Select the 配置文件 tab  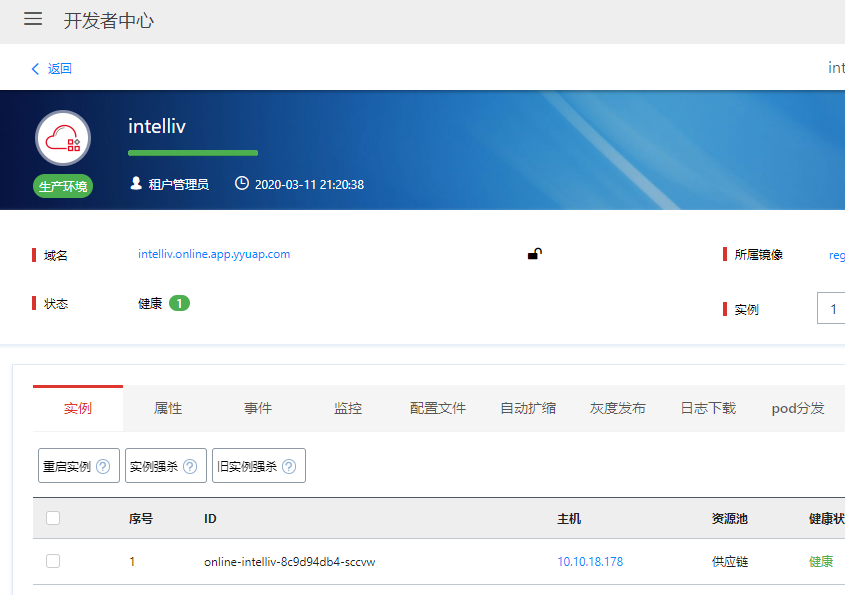point(438,408)
